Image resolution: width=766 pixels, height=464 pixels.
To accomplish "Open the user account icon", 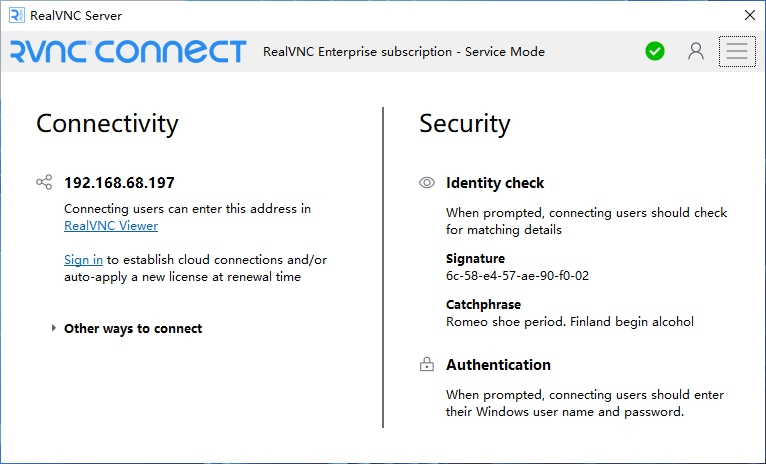I will 696,51.
